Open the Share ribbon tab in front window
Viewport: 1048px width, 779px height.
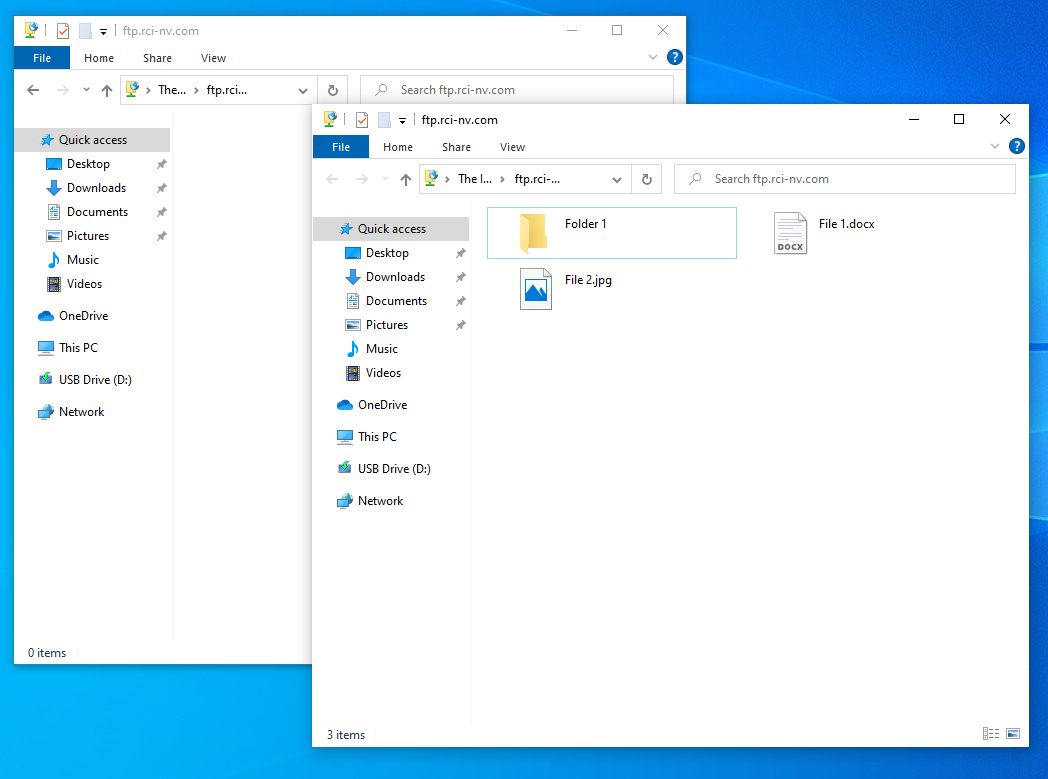tap(456, 147)
